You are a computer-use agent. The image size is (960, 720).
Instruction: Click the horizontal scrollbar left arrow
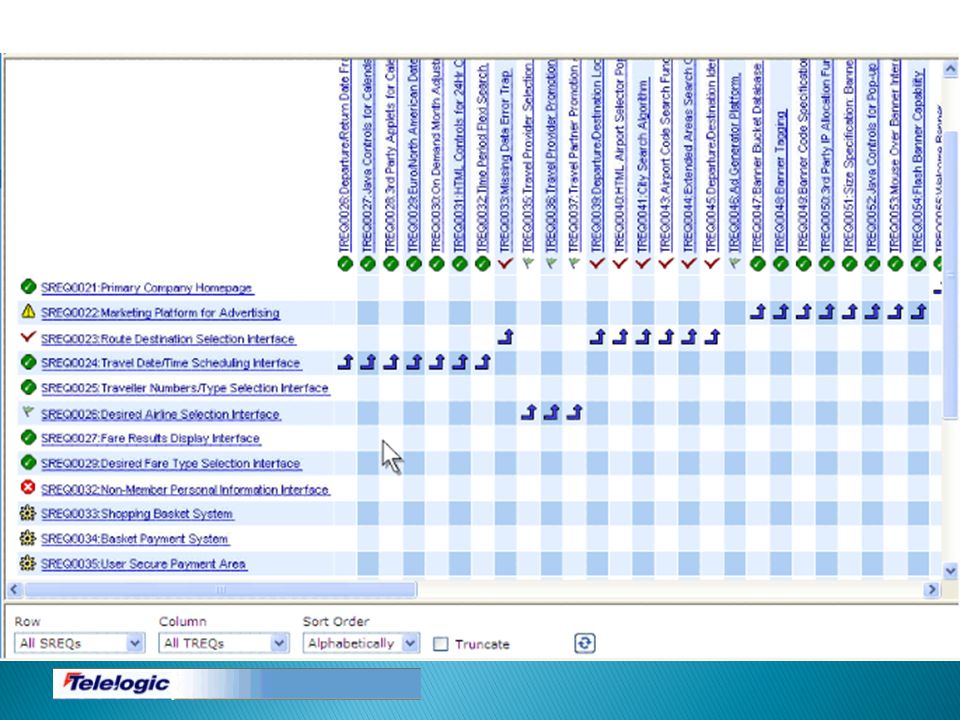point(14,589)
